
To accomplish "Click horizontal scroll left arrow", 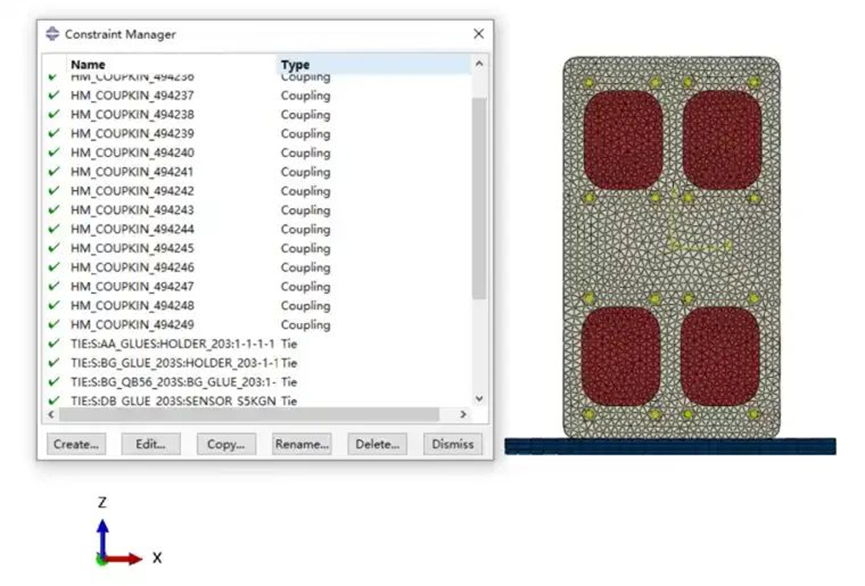I will pos(51,414).
